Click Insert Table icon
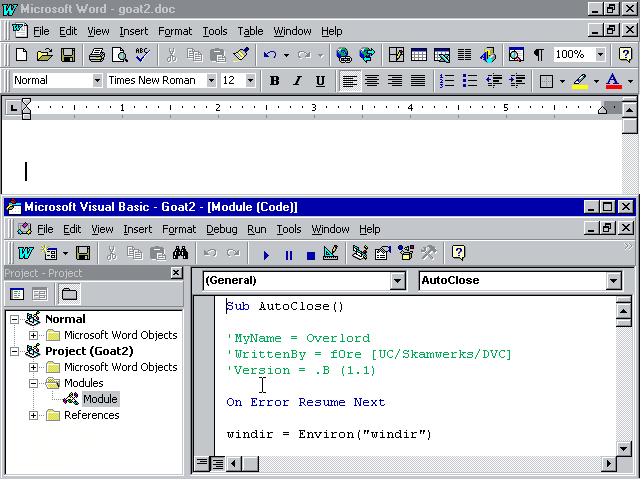This screenshot has width=640, height=480. click(x=419, y=55)
